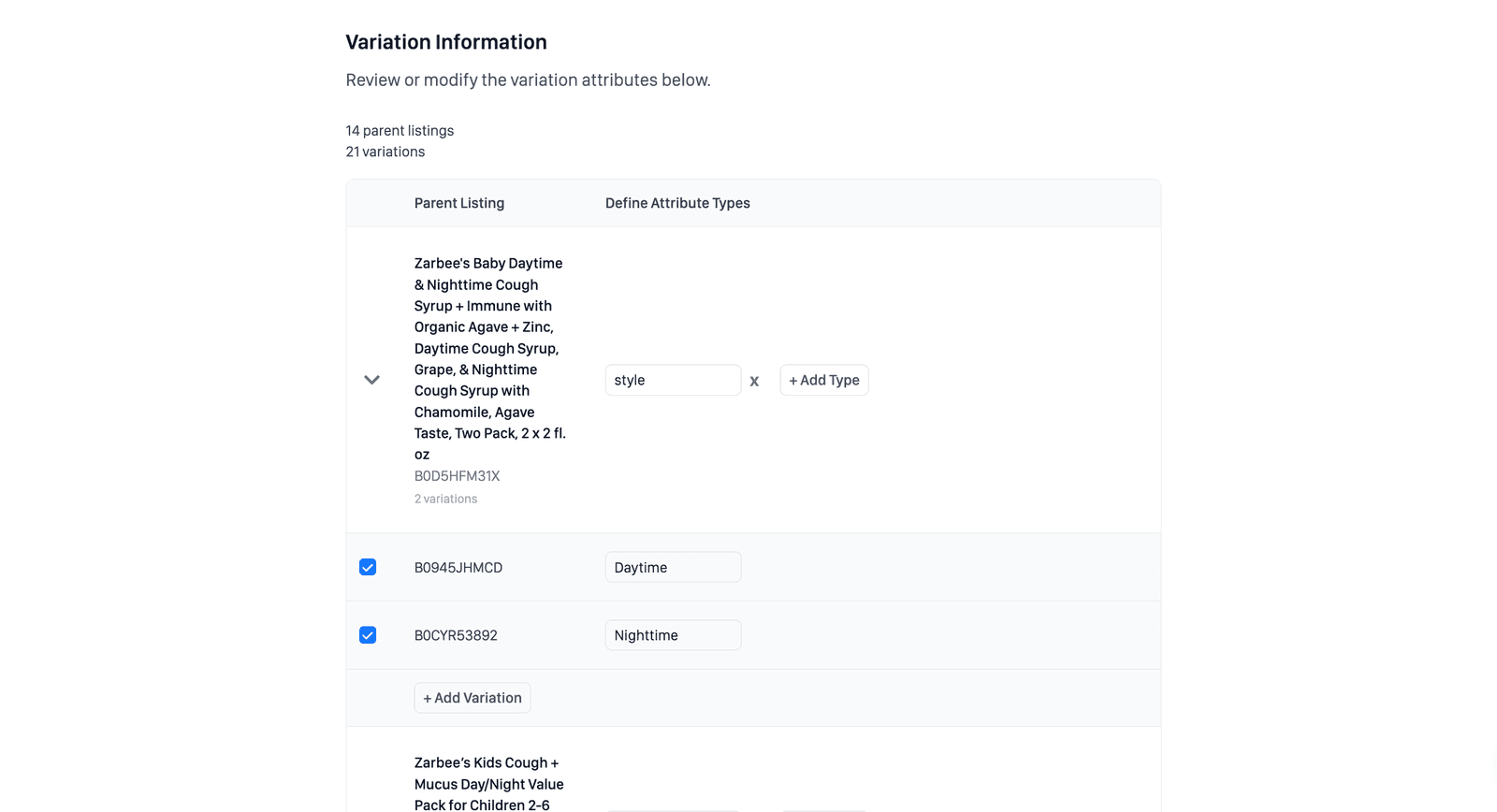The width and height of the screenshot is (1497, 812).
Task: Click the Parent Listing column header
Action: [459, 203]
